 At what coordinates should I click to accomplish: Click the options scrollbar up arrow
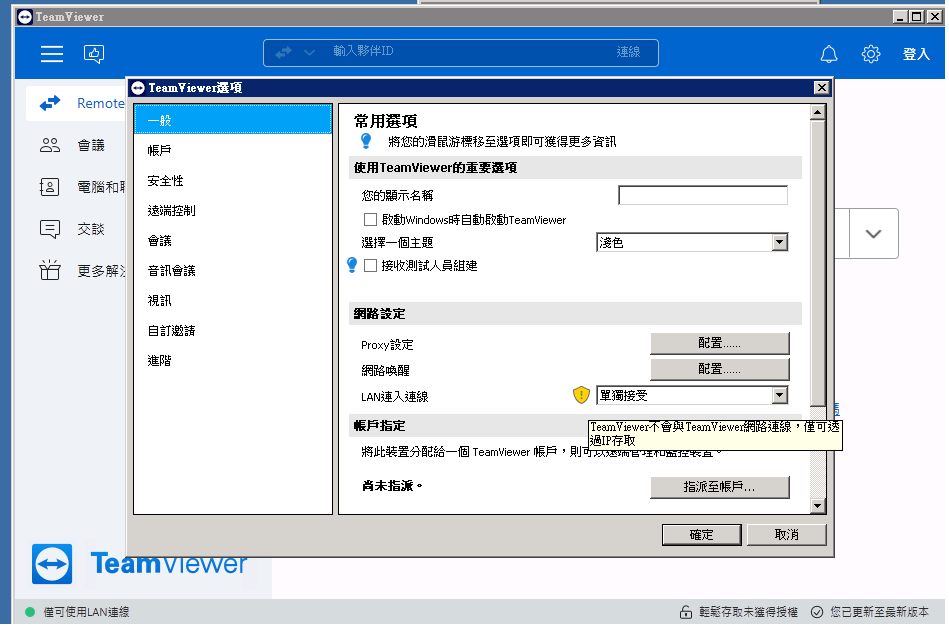point(818,113)
